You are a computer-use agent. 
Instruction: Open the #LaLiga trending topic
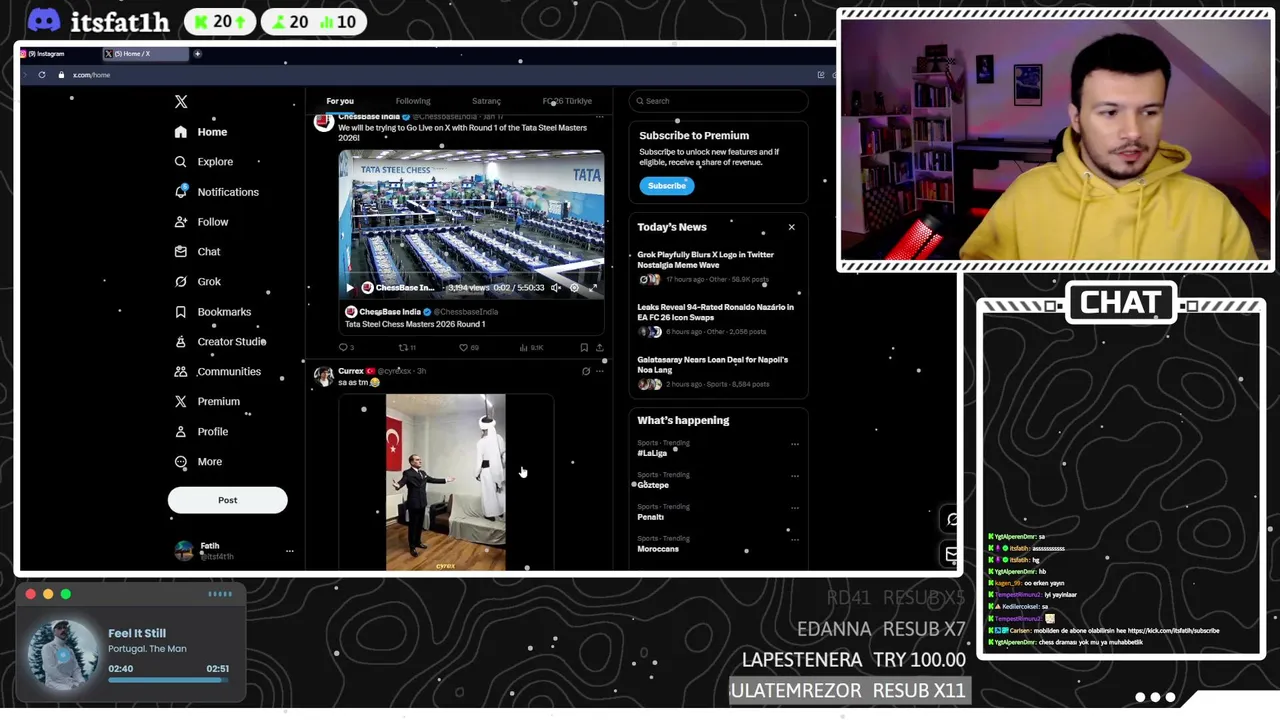(x=652, y=453)
